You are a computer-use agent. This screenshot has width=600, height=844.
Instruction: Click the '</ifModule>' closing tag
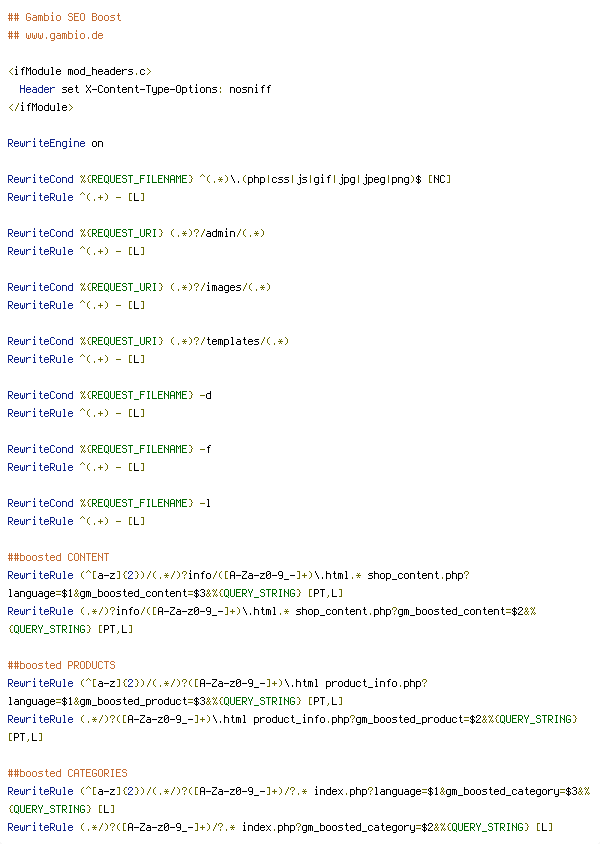point(41,107)
